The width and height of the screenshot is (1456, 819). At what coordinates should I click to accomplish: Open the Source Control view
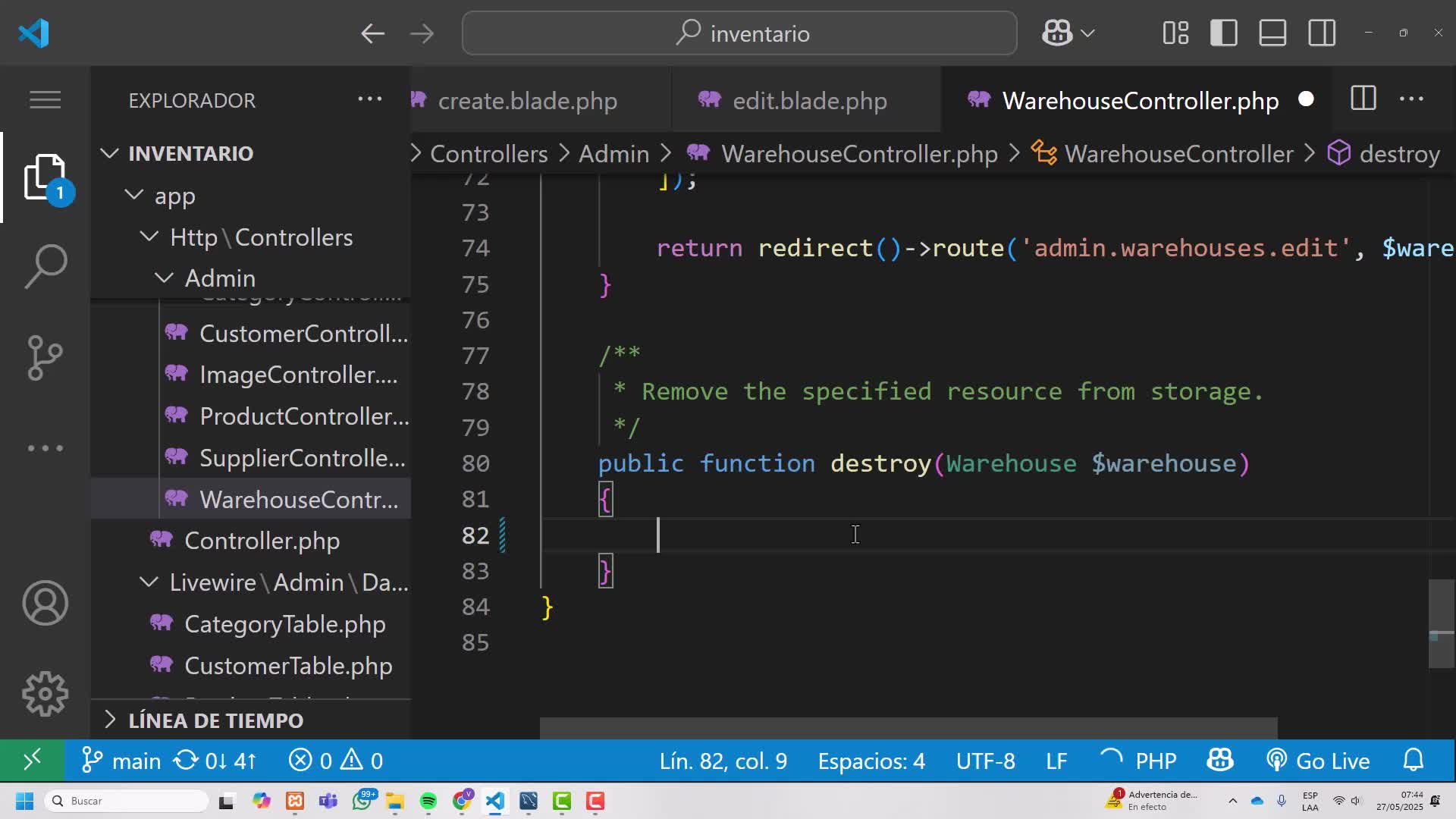tap(45, 357)
